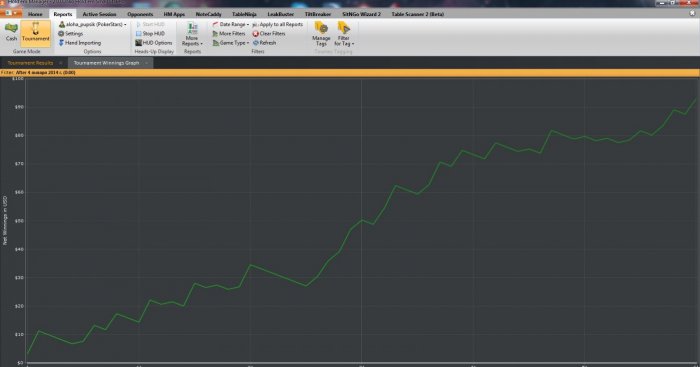Open Manage Tags
The width and height of the screenshot is (700, 367).
(321, 34)
